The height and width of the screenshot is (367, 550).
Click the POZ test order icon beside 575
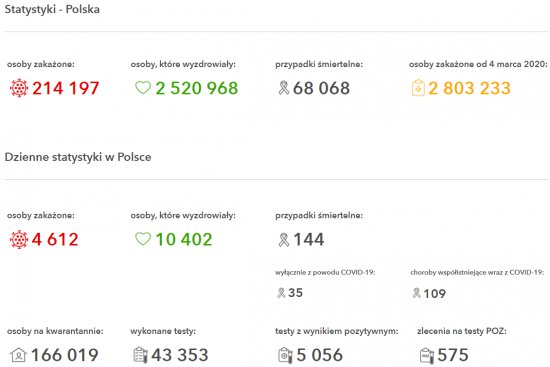coord(427,355)
